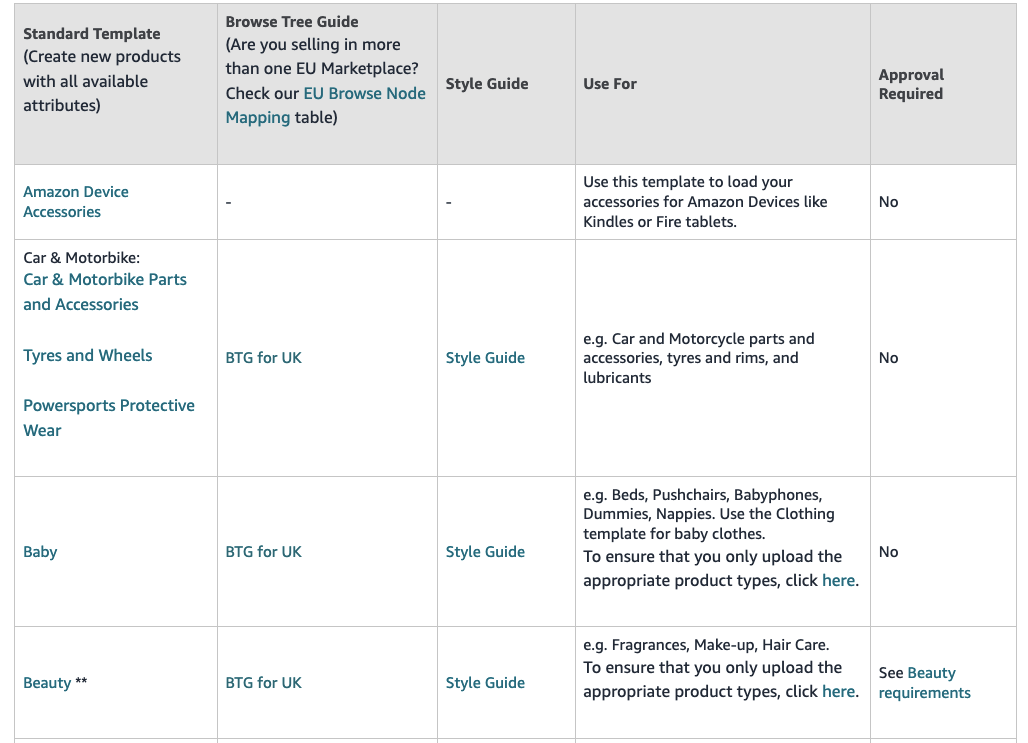
Task: Open BTG for UK in Car & Motorbike row
Action: [x=264, y=358]
